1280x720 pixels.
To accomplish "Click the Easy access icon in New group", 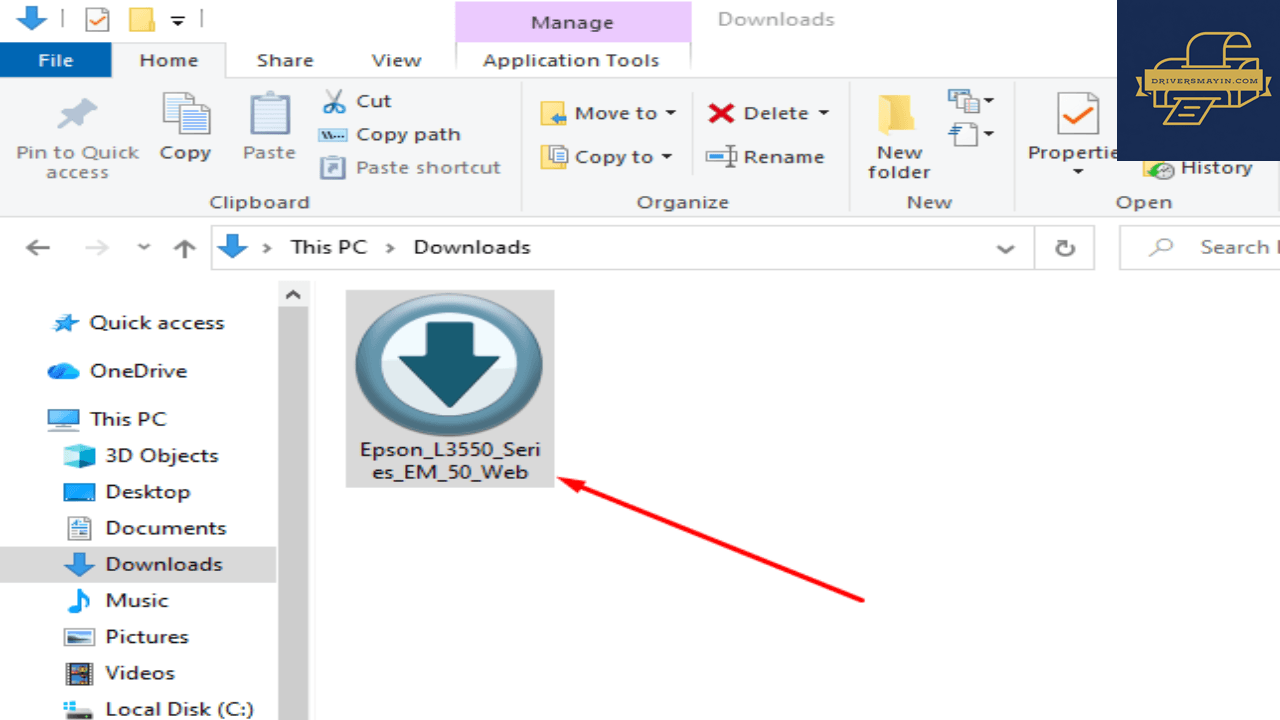I will point(963,133).
